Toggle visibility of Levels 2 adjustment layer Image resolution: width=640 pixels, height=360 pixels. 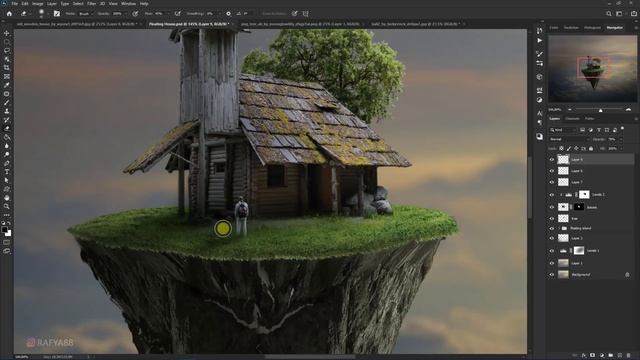(552, 195)
